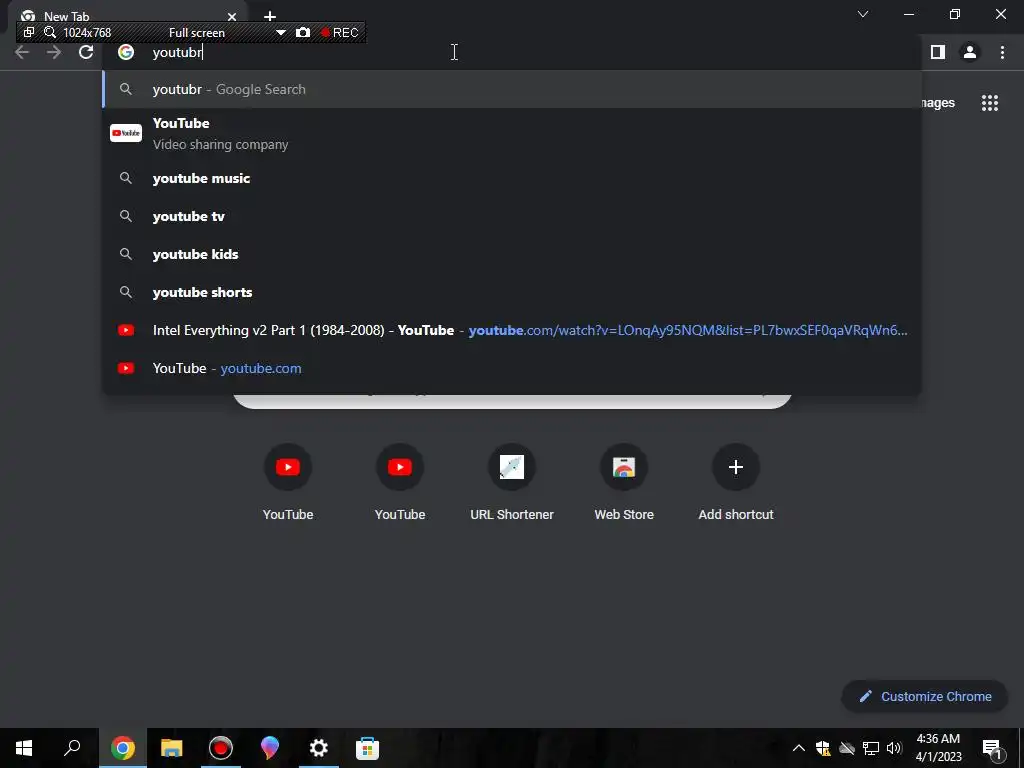Screen dimensions: 1024x768
Task: Select the youtube music suggestion
Action: tap(512, 178)
